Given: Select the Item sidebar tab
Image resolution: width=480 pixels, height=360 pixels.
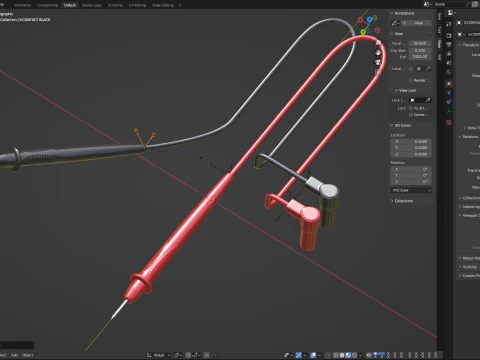Looking at the screenshot, I should pos(439,16).
